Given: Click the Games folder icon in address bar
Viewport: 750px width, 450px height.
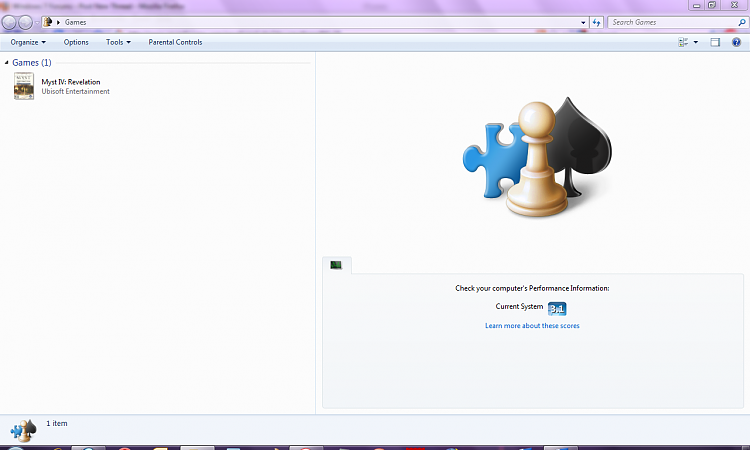Looking at the screenshot, I should pos(47,22).
